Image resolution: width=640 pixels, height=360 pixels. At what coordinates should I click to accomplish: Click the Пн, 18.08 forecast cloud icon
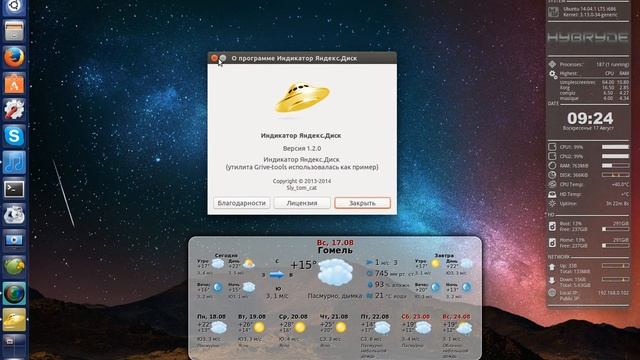coord(219,327)
